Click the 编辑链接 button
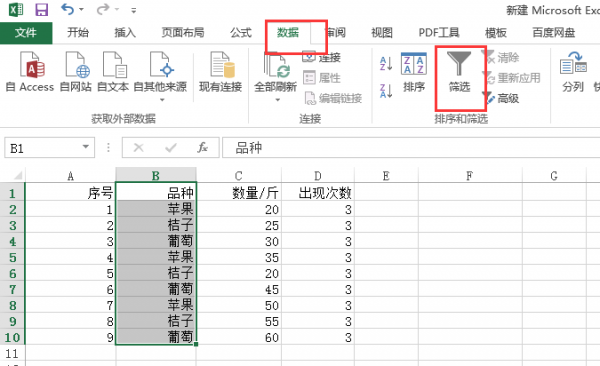The width and height of the screenshot is (600, 366). click(x=333, y=98)
